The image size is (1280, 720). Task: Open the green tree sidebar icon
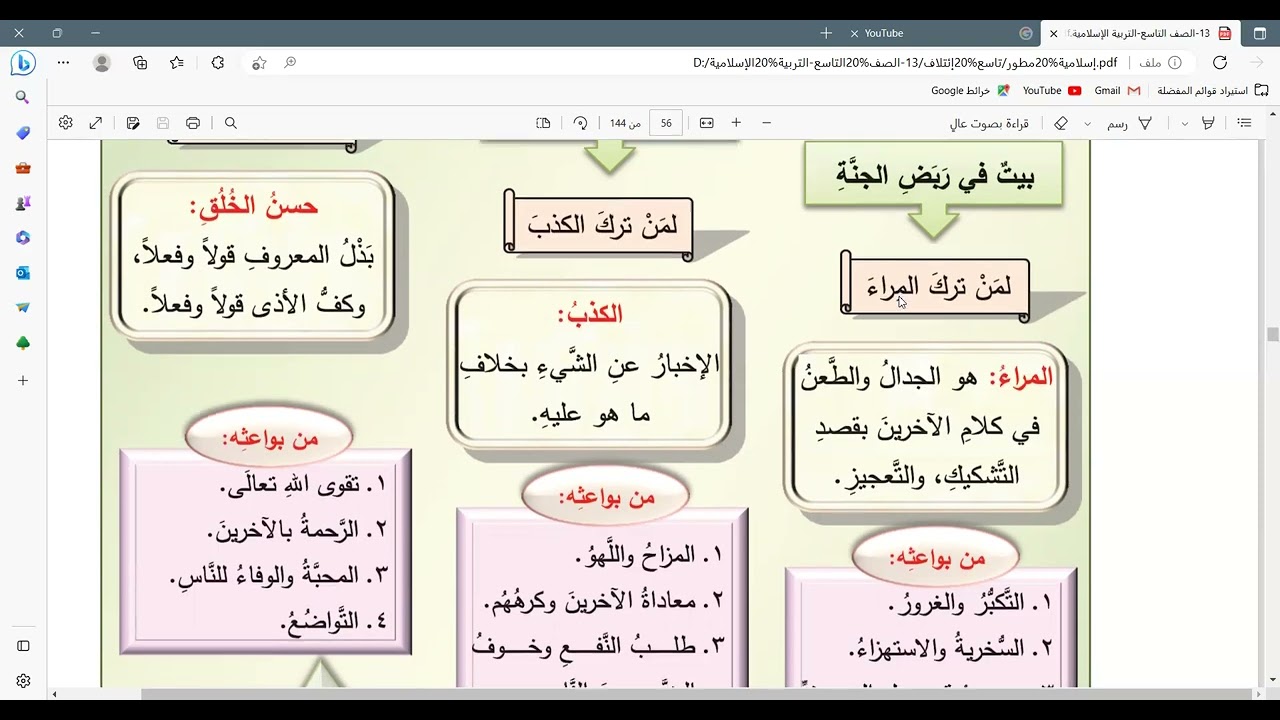(23, 343)
